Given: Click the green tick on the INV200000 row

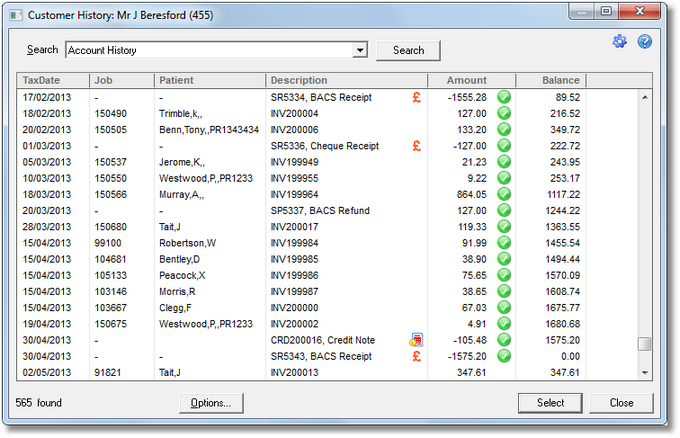Looking at the screenshot, I should pos(504,307).
